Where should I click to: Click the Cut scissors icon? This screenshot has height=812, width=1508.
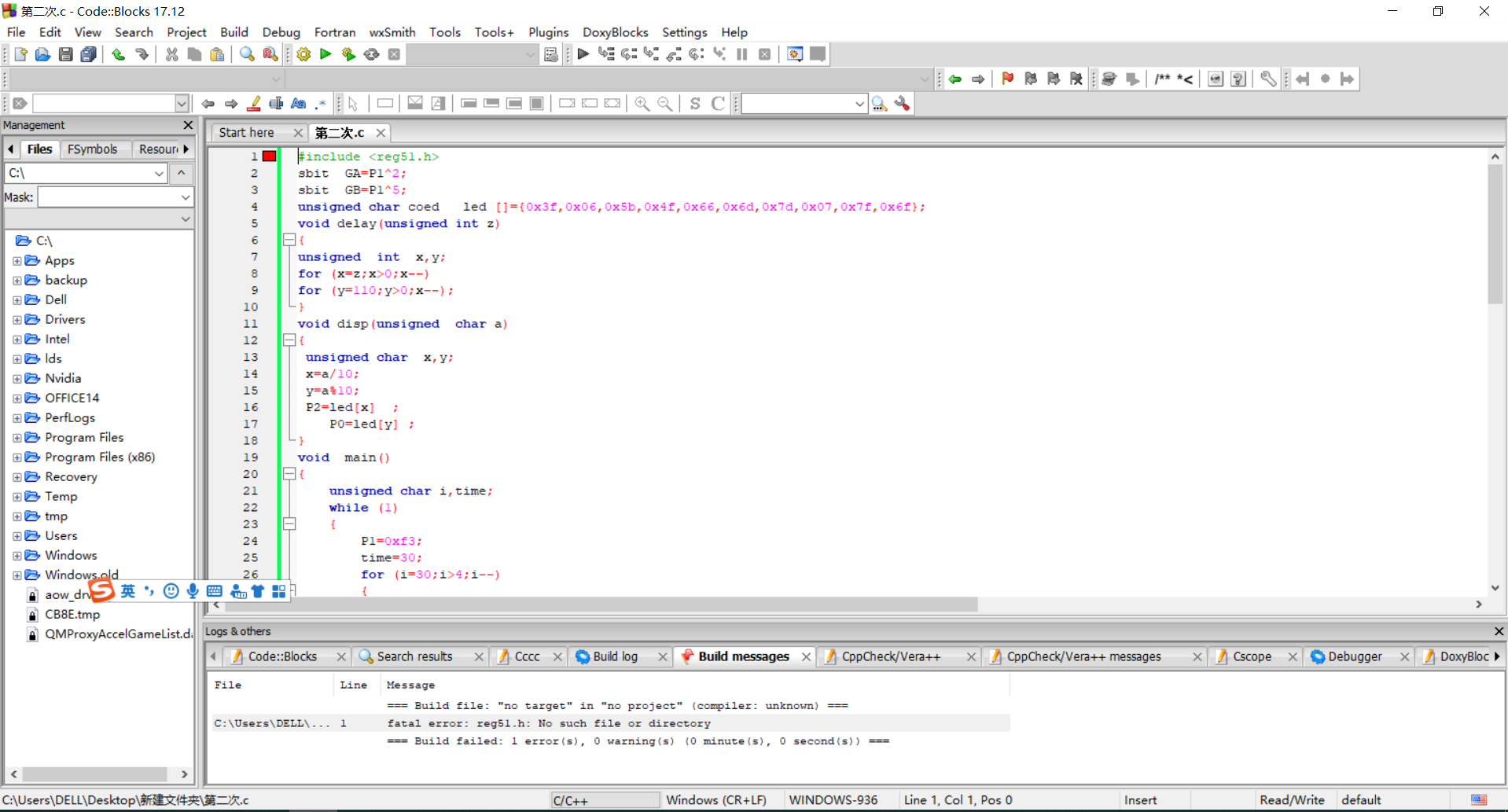[171, 54]
